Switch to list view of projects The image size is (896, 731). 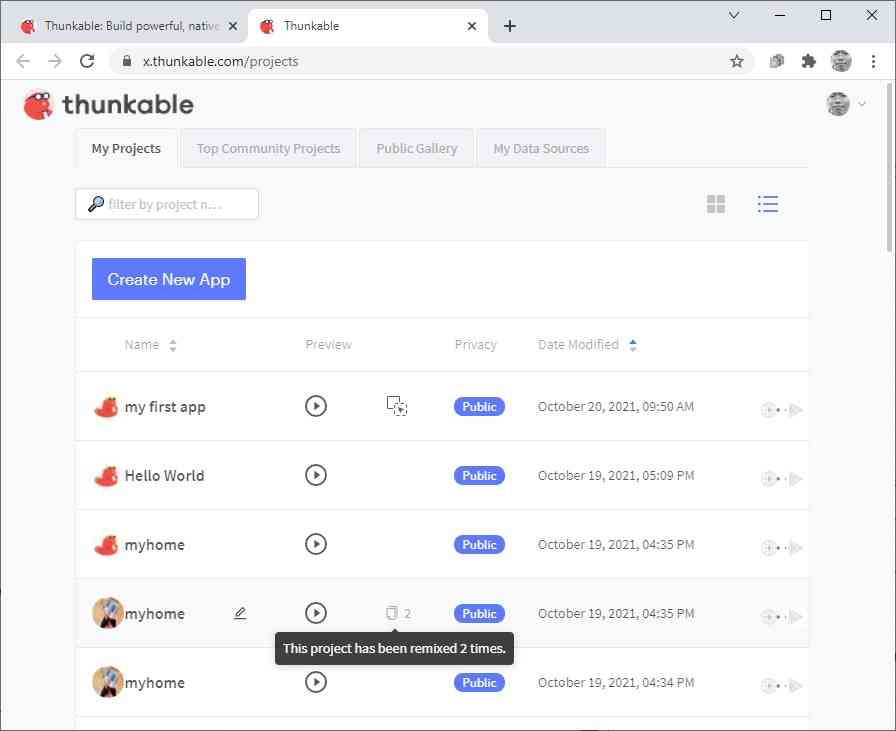[768, 204]
